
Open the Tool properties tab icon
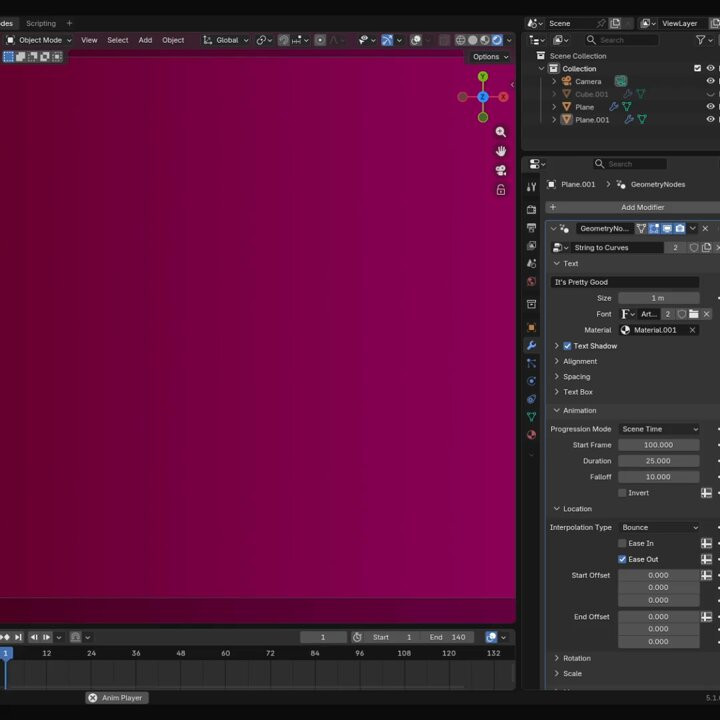point(531,186)
